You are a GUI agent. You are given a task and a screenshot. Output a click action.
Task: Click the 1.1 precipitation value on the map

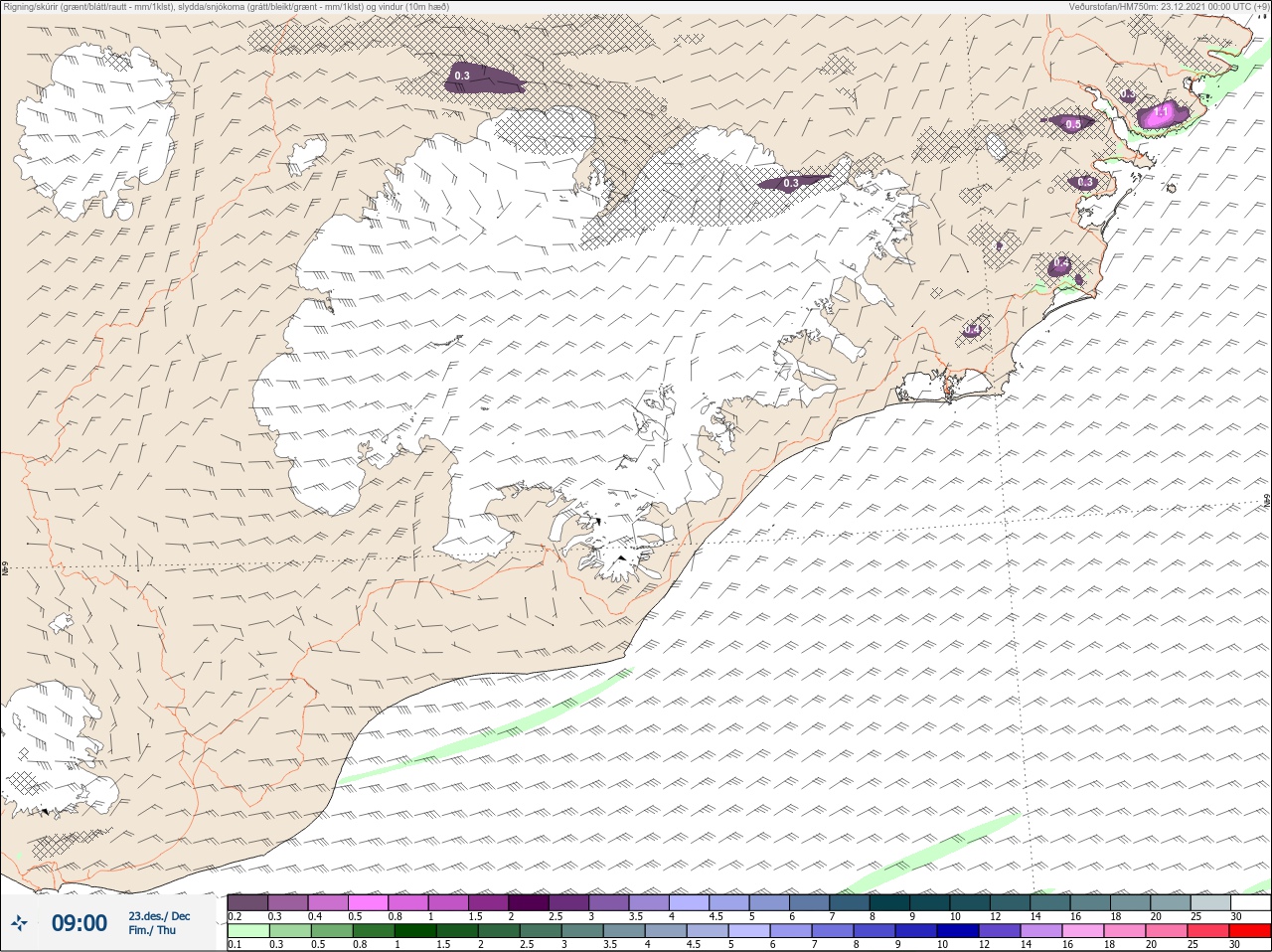pos(1161,112)
